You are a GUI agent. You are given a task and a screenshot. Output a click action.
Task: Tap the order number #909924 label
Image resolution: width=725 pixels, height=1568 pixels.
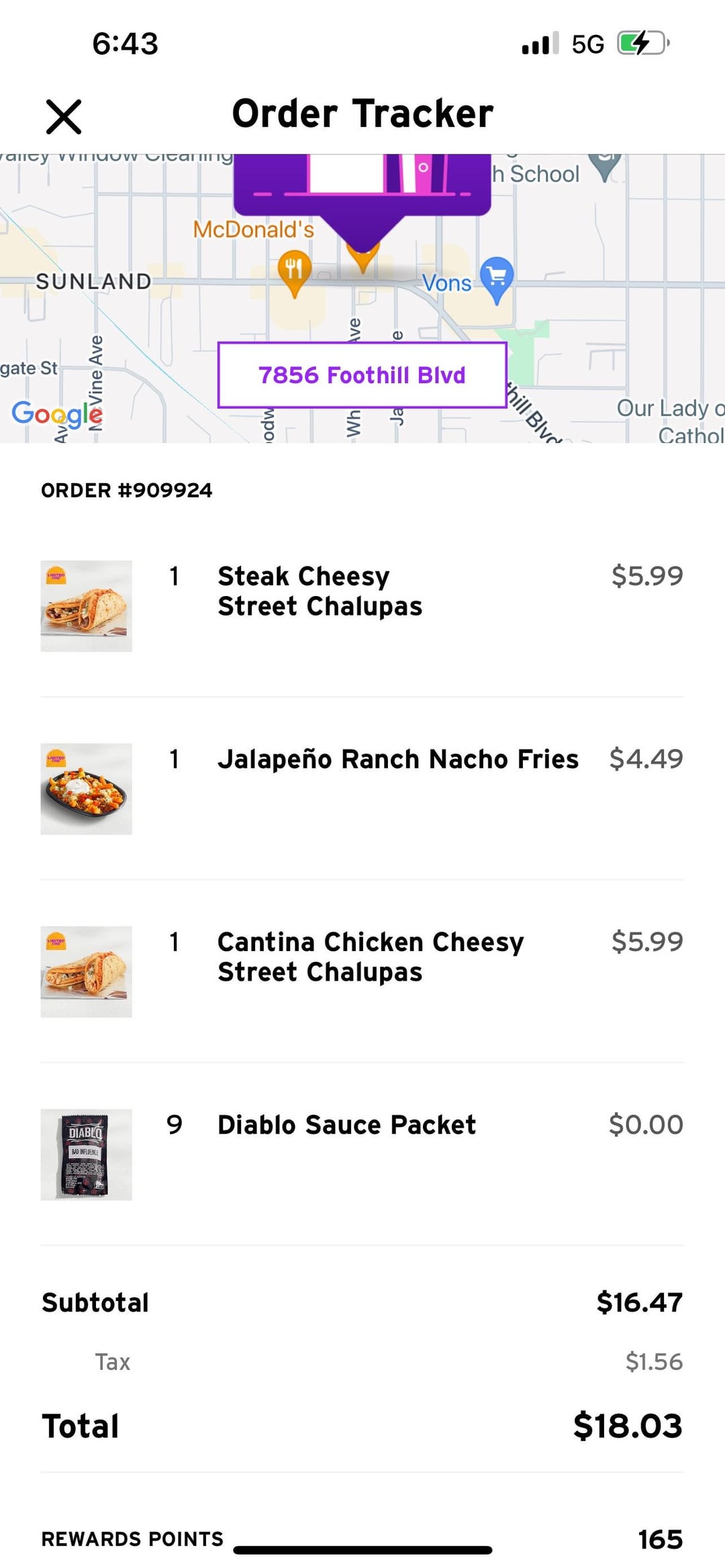pyautogui.click(x=127, y=491)
